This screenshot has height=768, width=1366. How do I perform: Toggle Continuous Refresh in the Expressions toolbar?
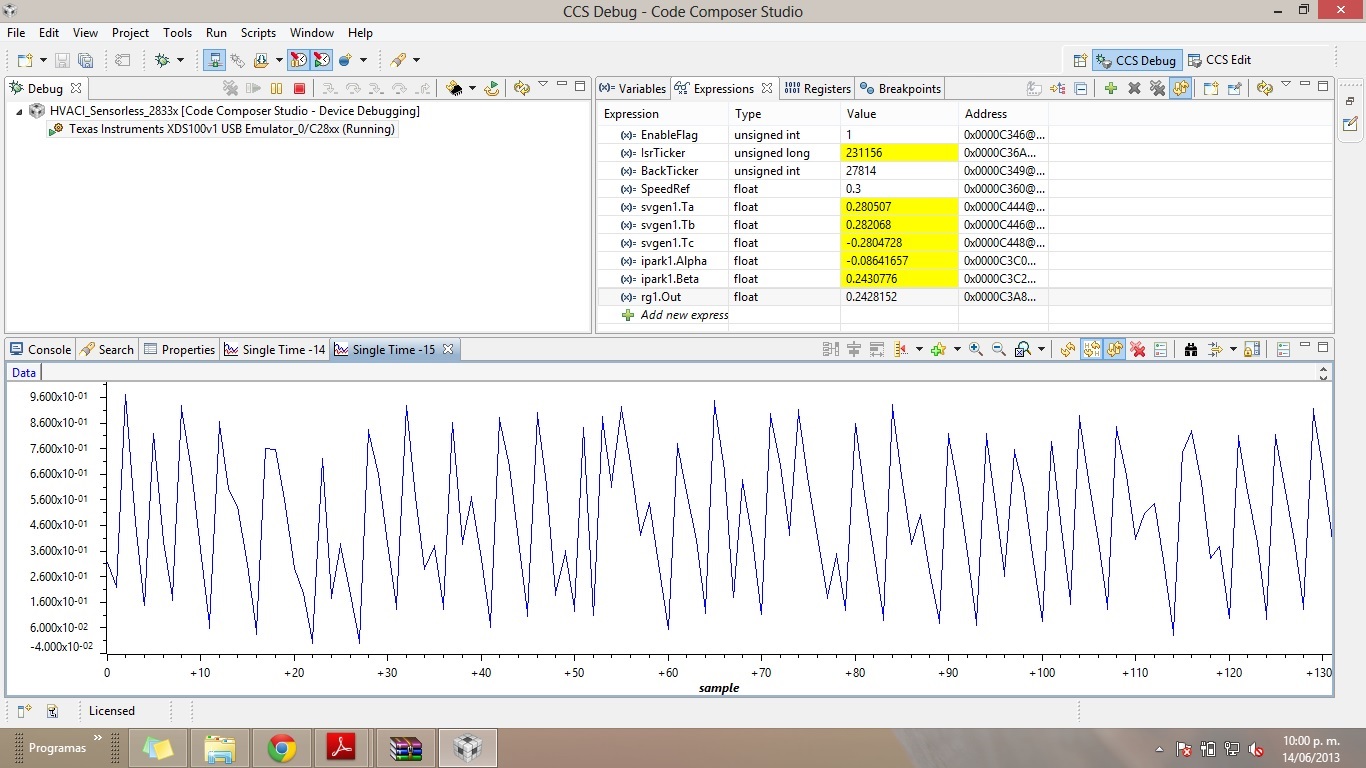[1181, 89]
